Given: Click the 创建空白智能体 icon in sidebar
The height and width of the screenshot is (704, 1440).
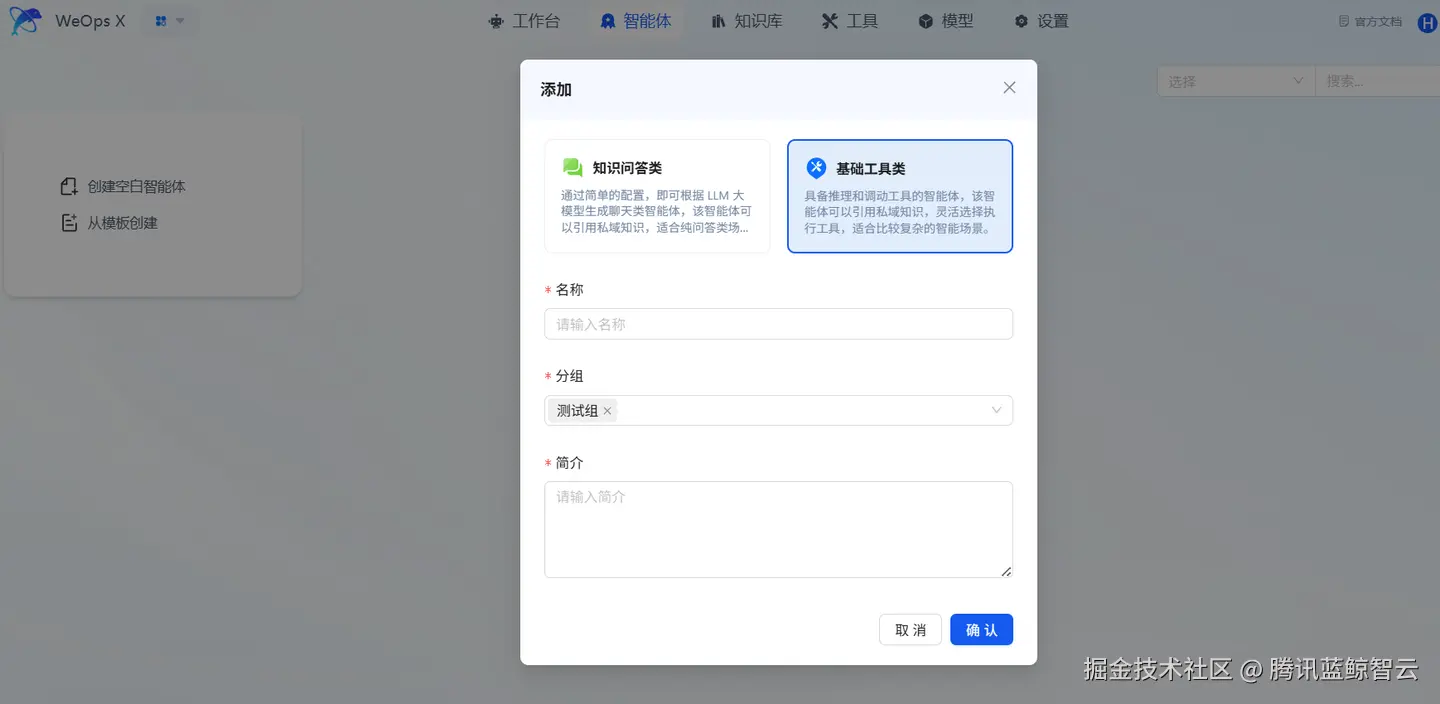Looking at the screenshot, I should pos(68,185).
